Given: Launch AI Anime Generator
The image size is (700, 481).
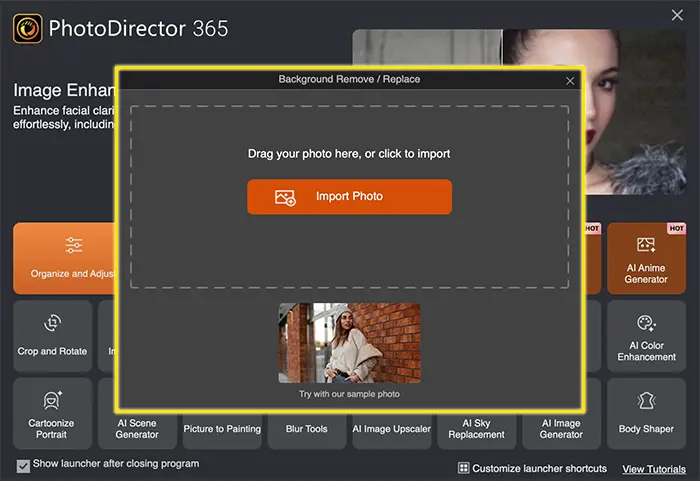Looking at the screenshot, I should [646, 258].
